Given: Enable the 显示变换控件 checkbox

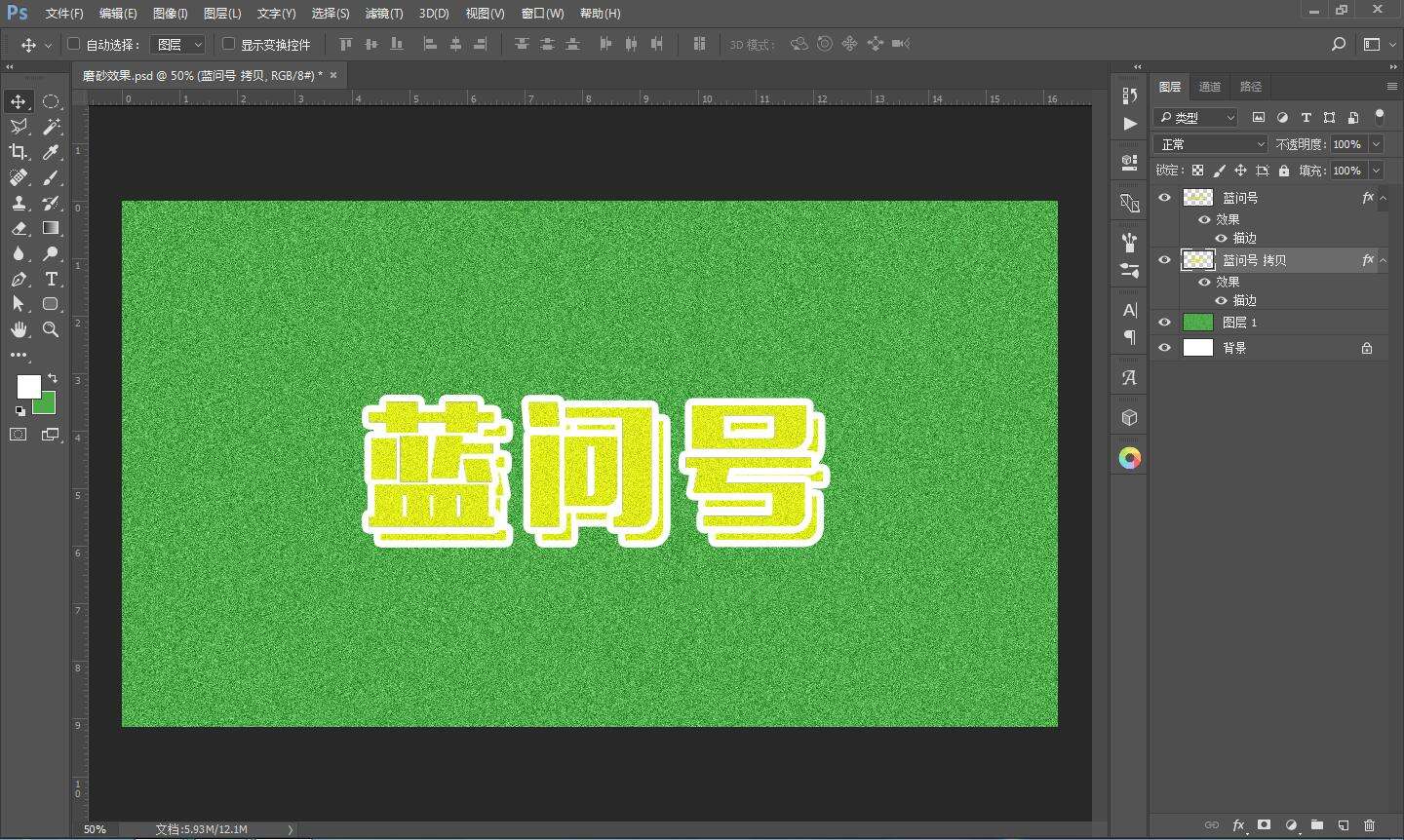Looking at the screenshot, I should click(228, 44).
